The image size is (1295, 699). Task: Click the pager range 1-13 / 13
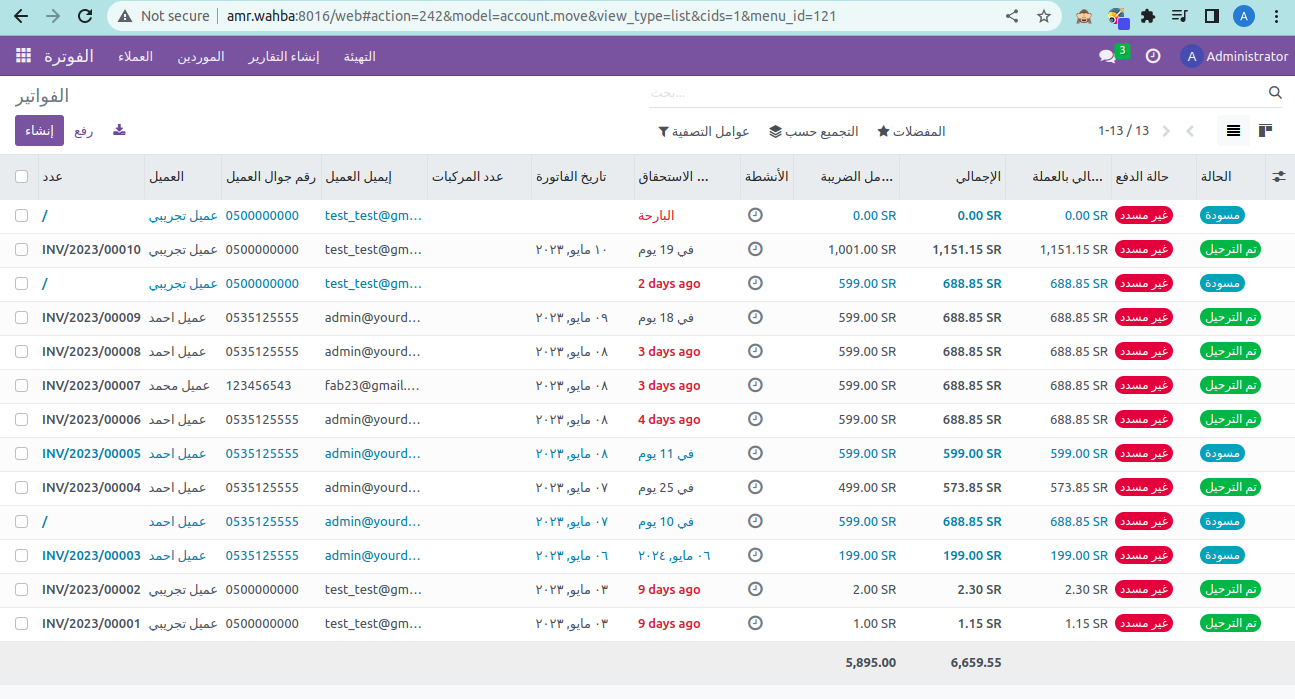click(1123, 131)
